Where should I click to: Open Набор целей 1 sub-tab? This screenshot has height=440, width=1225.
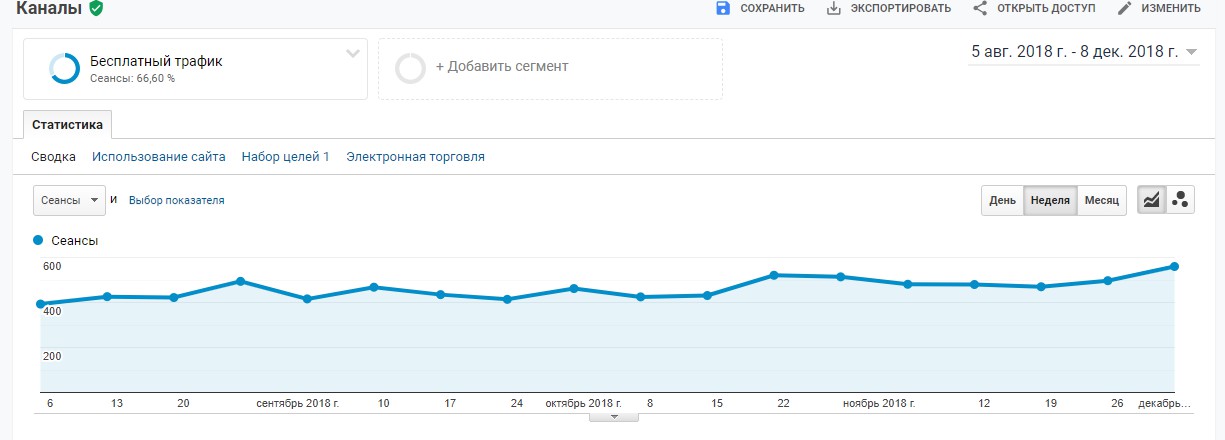pyautogui.click(x=286, y=157)
